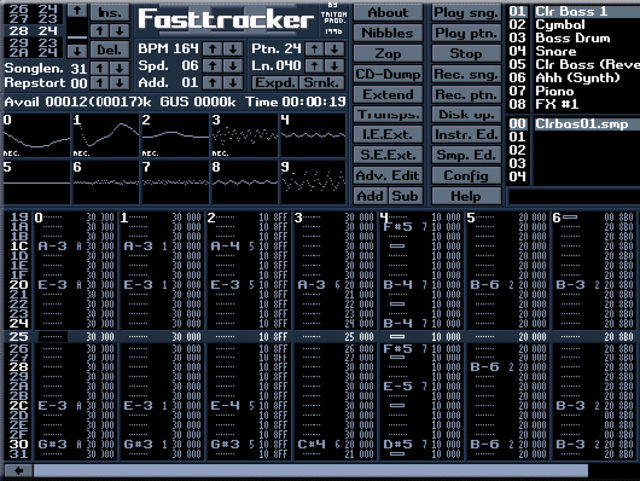Click the Zap button
Viewport: 640px width, 481px height.
388,53
